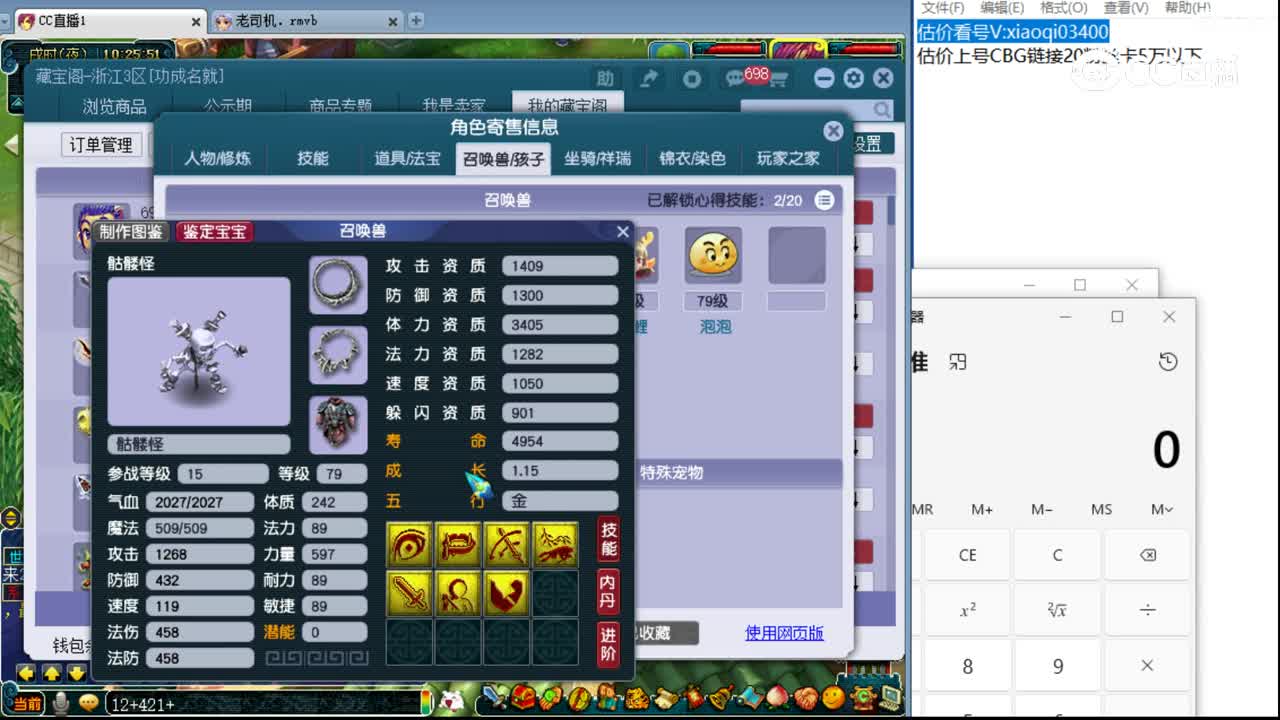Viewport: 1280px width, 720px height.
Task: Click the C clear button in Calculator
Action: pyautogui.click(x=1057, y=555)
